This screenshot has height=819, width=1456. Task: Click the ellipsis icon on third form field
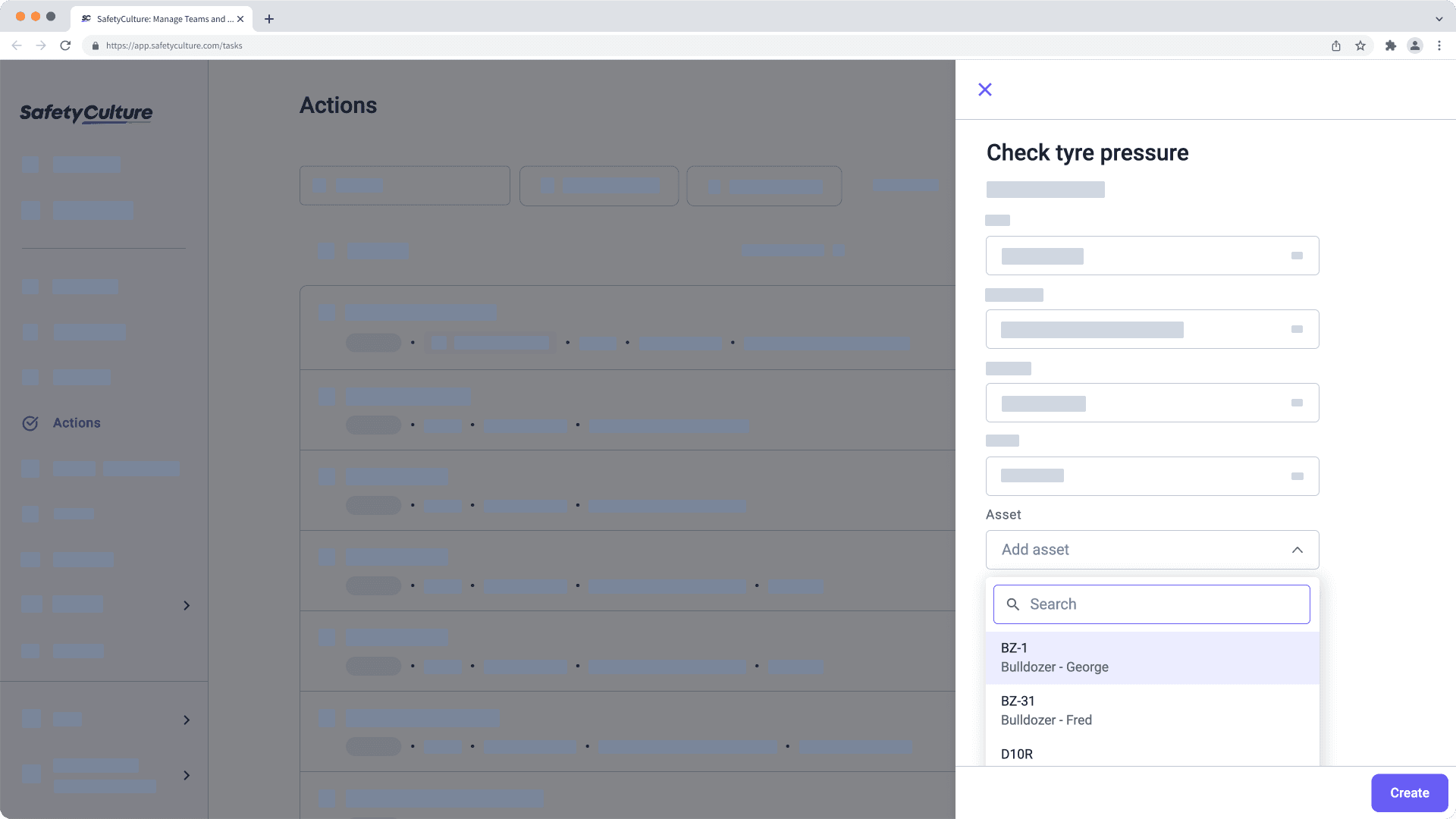[x=1298, y=402]
